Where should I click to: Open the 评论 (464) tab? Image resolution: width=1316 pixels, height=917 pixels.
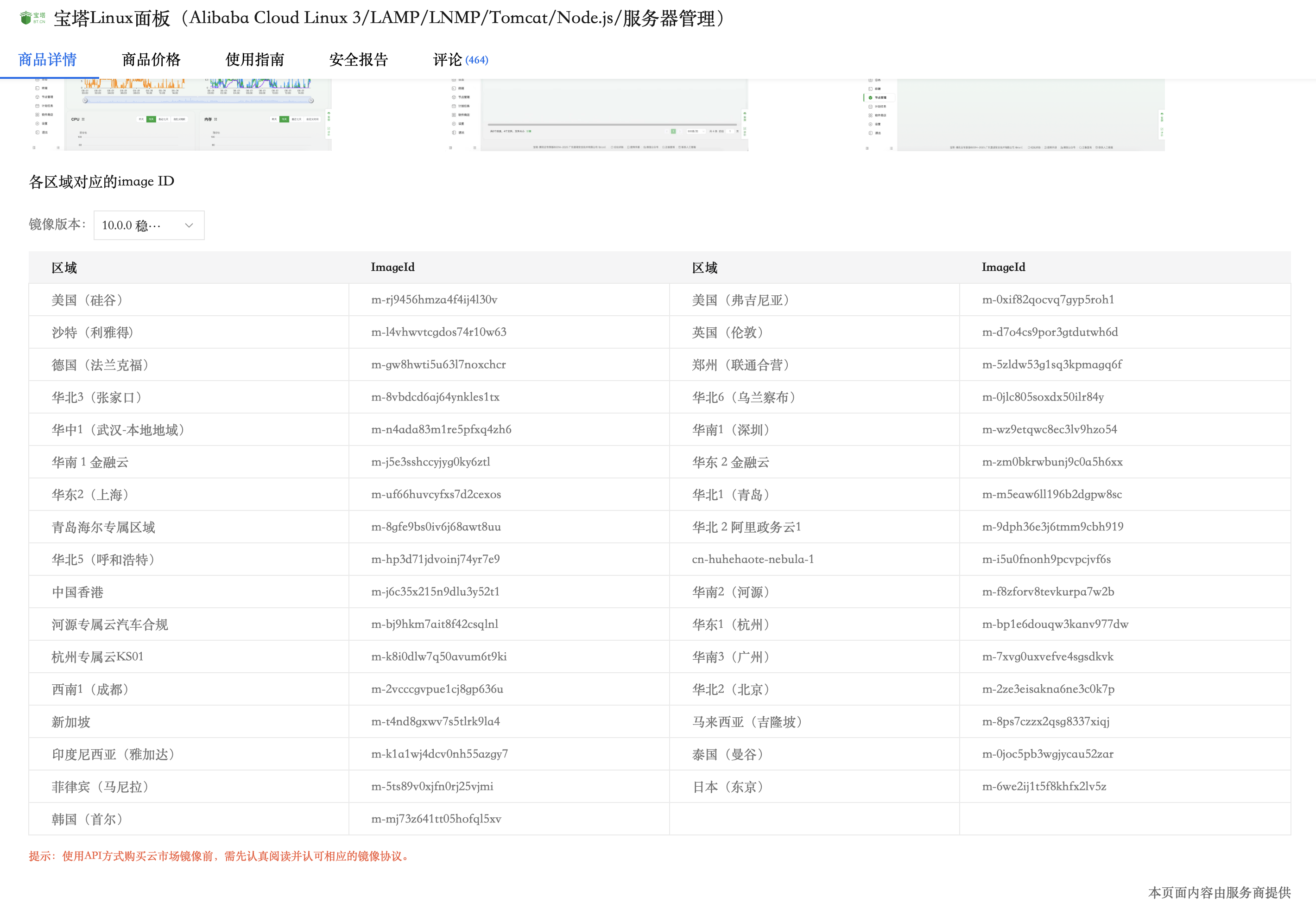click(461, 60)
